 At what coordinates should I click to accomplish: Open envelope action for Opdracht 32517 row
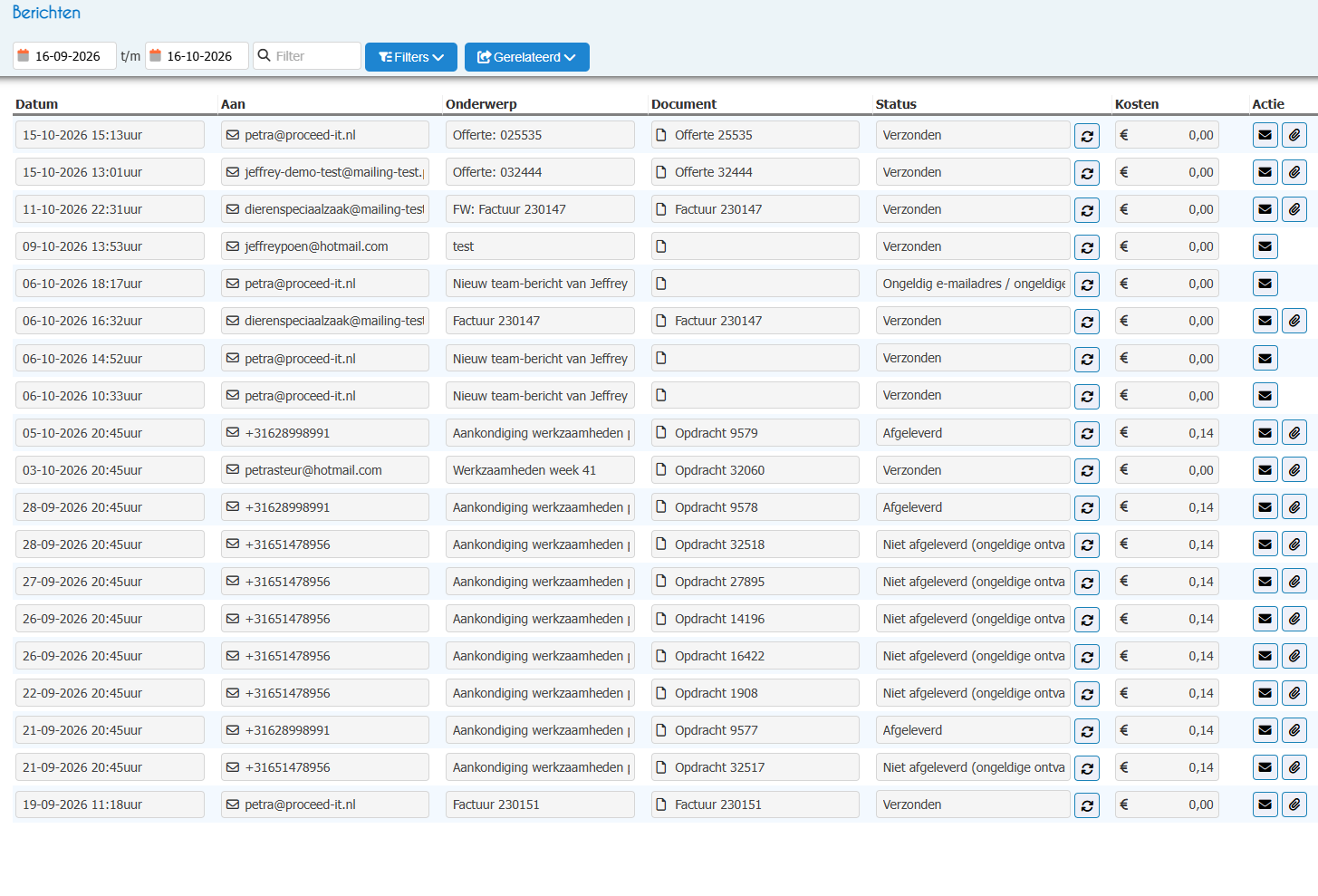pos(1265,767)
